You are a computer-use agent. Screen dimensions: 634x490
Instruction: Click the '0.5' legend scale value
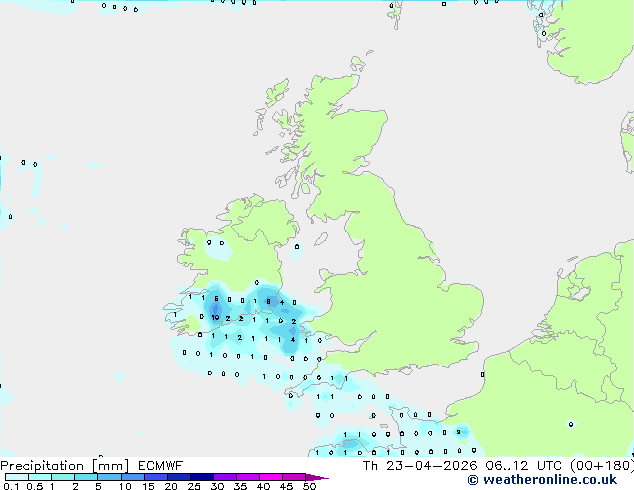34,486
